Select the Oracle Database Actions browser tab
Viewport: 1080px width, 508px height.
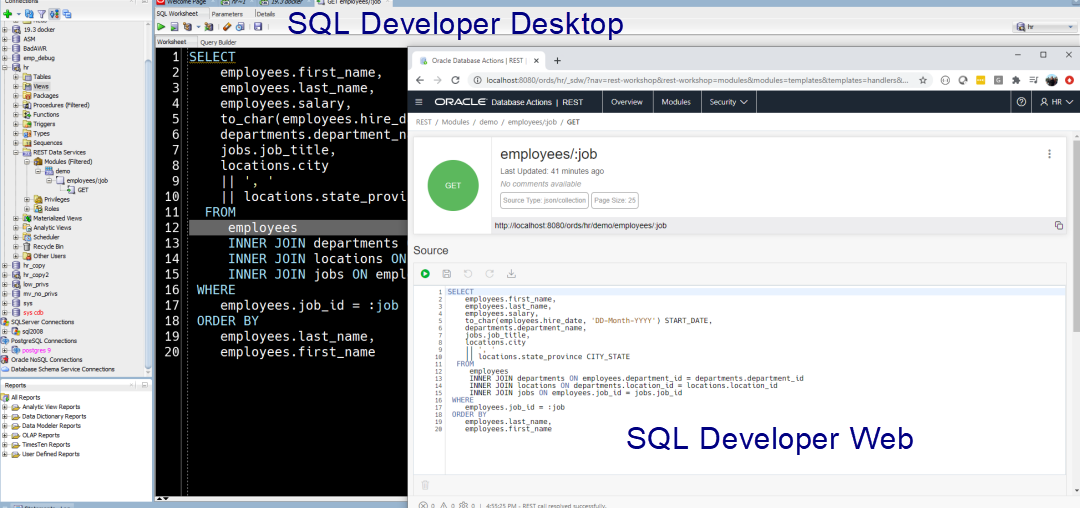[x=477, y=61]
